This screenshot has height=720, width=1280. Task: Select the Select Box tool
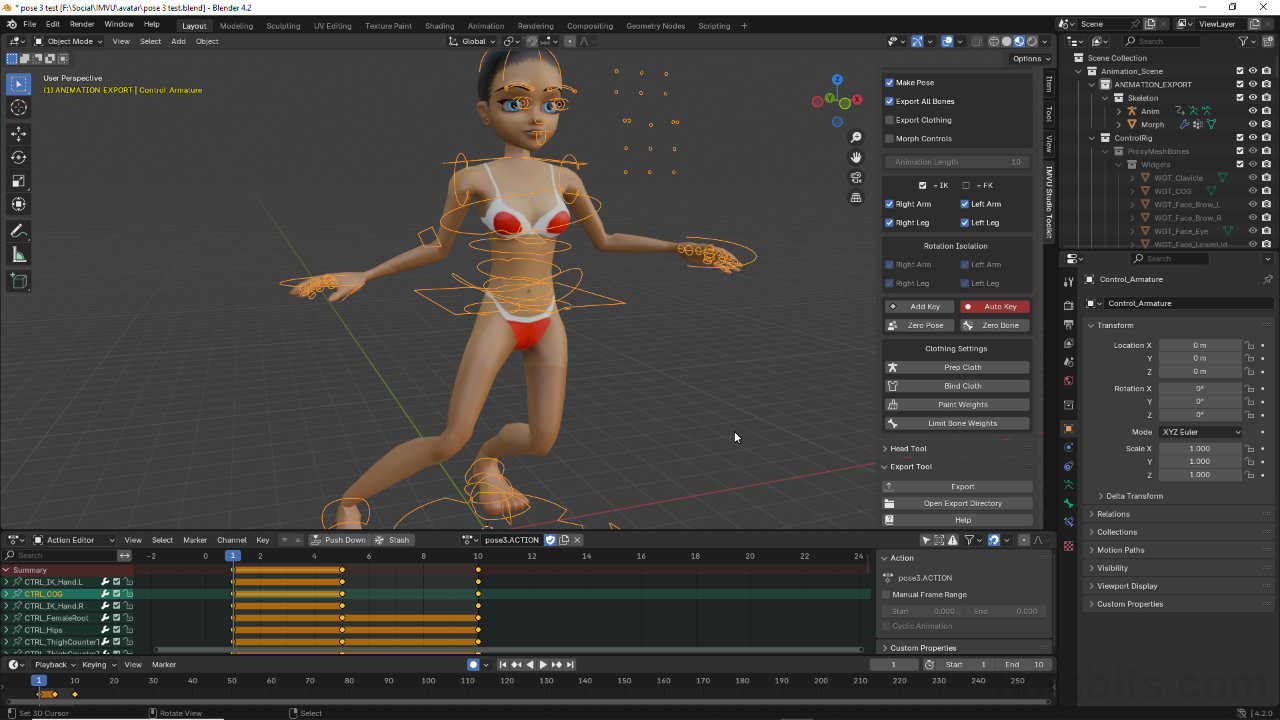click(x=19, y=84)
